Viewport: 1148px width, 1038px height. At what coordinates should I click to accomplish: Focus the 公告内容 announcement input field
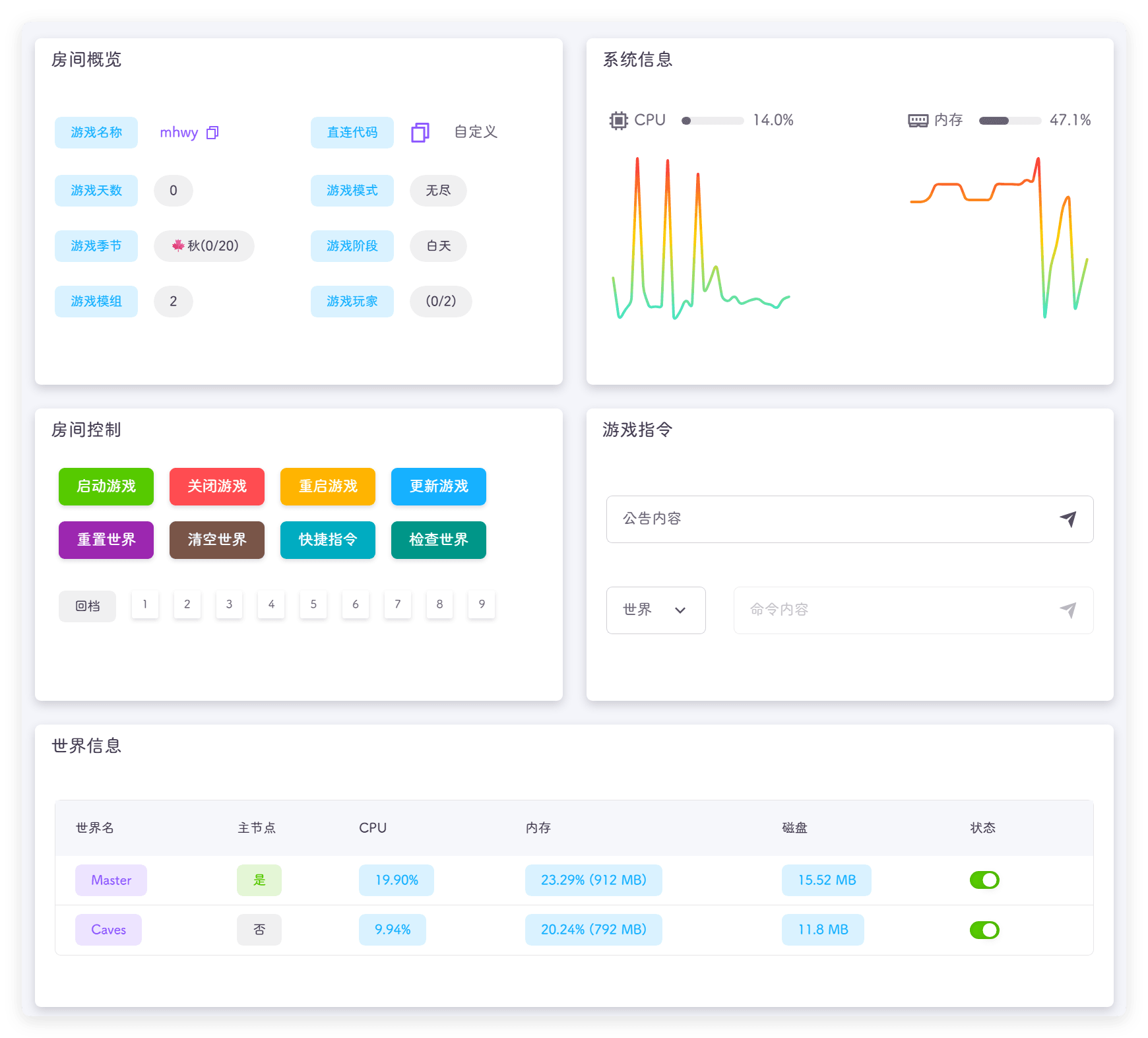pyautogui.click(x=831, y=519)
